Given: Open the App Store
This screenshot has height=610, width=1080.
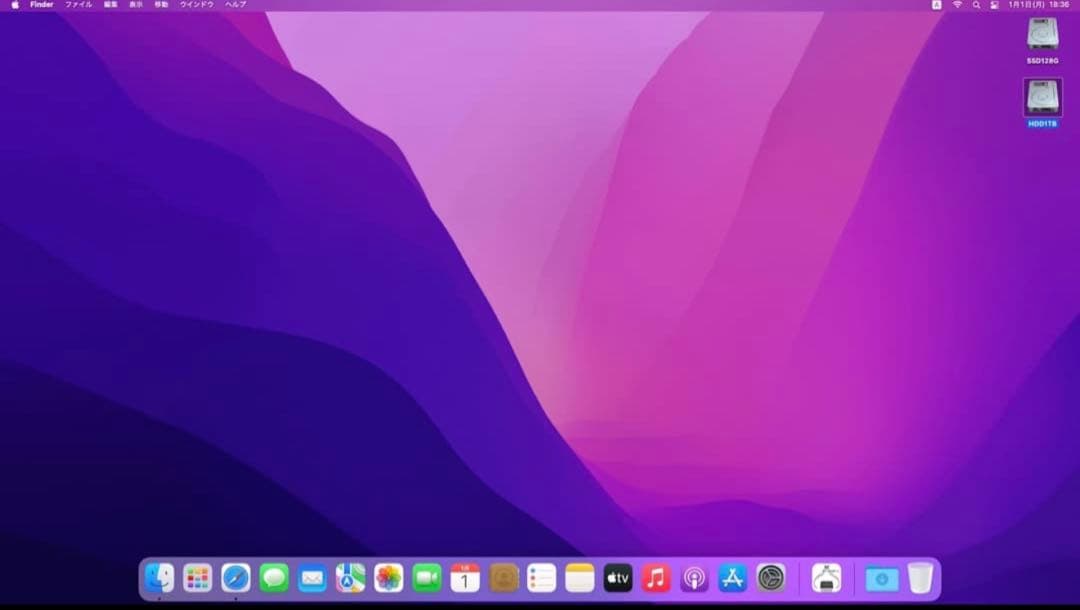Looking at the screenshot, I should point(733,577).
